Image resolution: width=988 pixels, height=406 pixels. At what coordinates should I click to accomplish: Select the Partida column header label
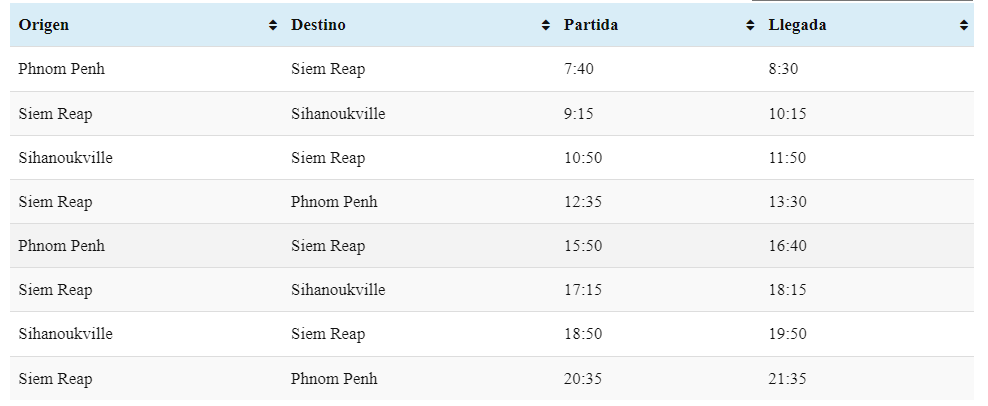pos(591,25)
